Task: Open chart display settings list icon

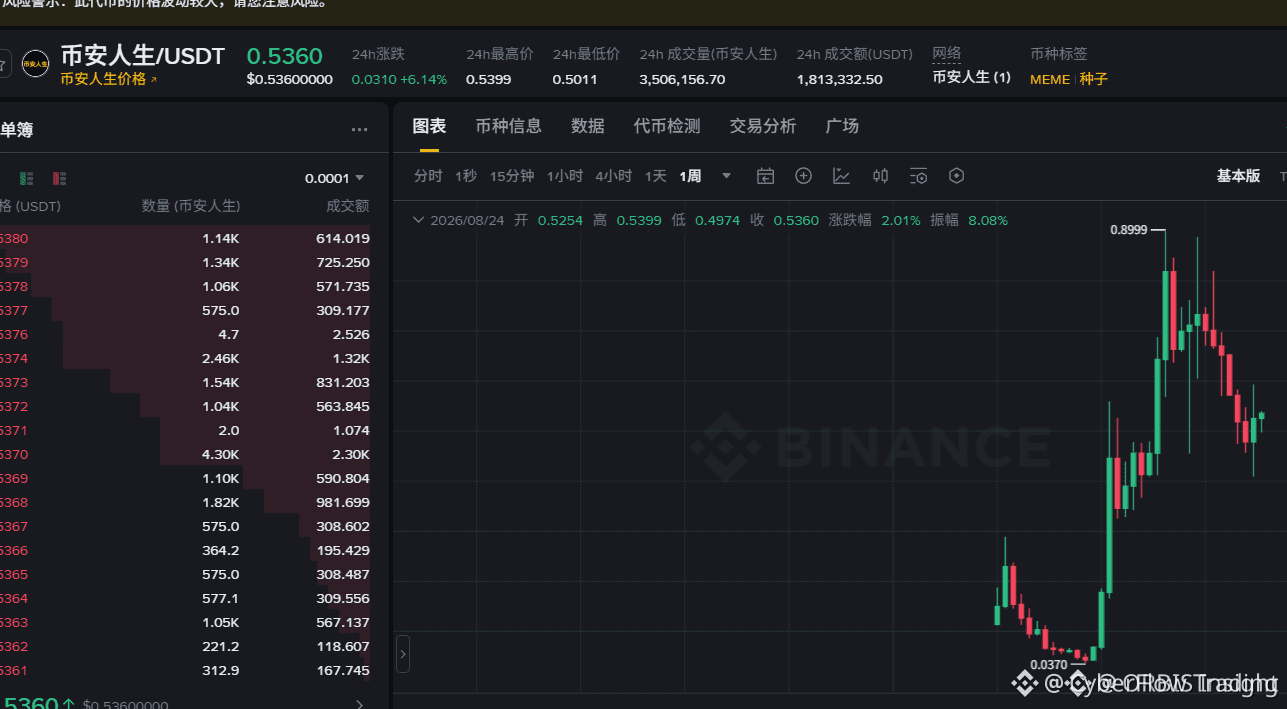Action: tap(918, 176)
